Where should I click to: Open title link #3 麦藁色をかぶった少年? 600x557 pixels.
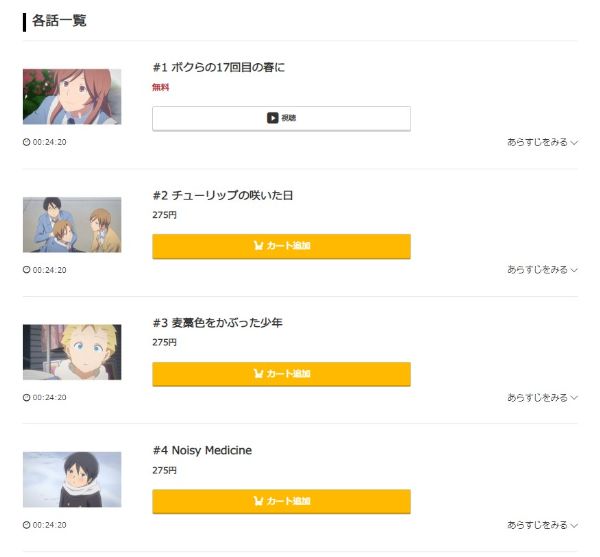click(217, 323)
